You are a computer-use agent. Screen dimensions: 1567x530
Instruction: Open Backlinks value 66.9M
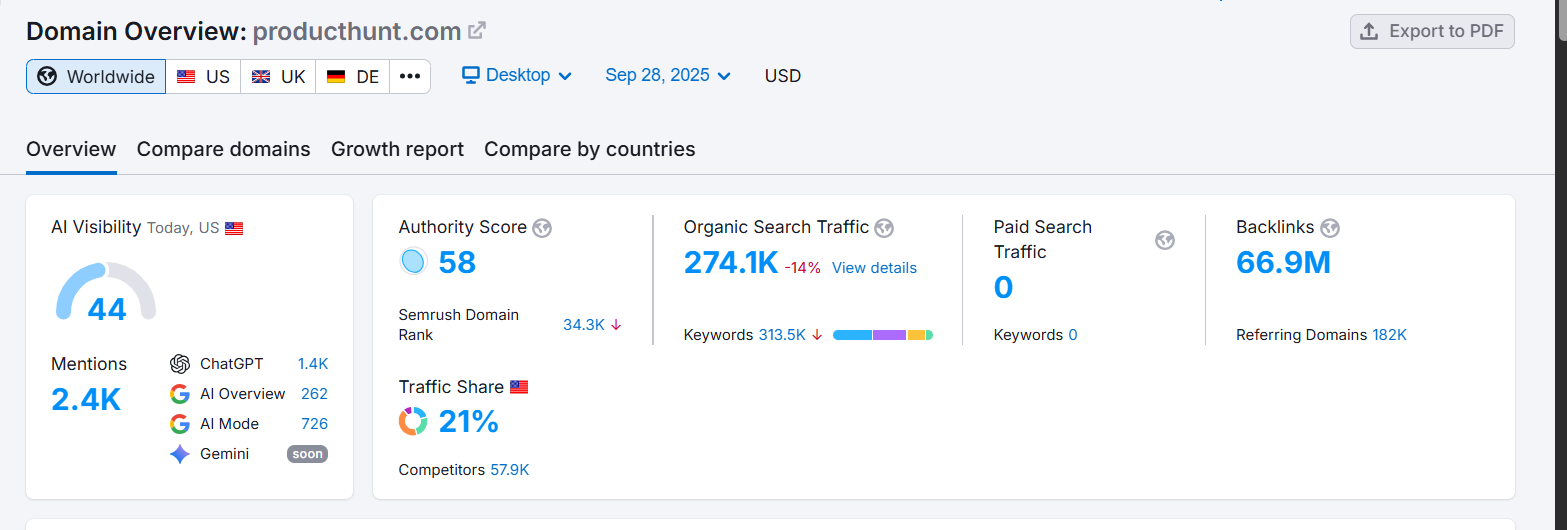pos(1283,262)
